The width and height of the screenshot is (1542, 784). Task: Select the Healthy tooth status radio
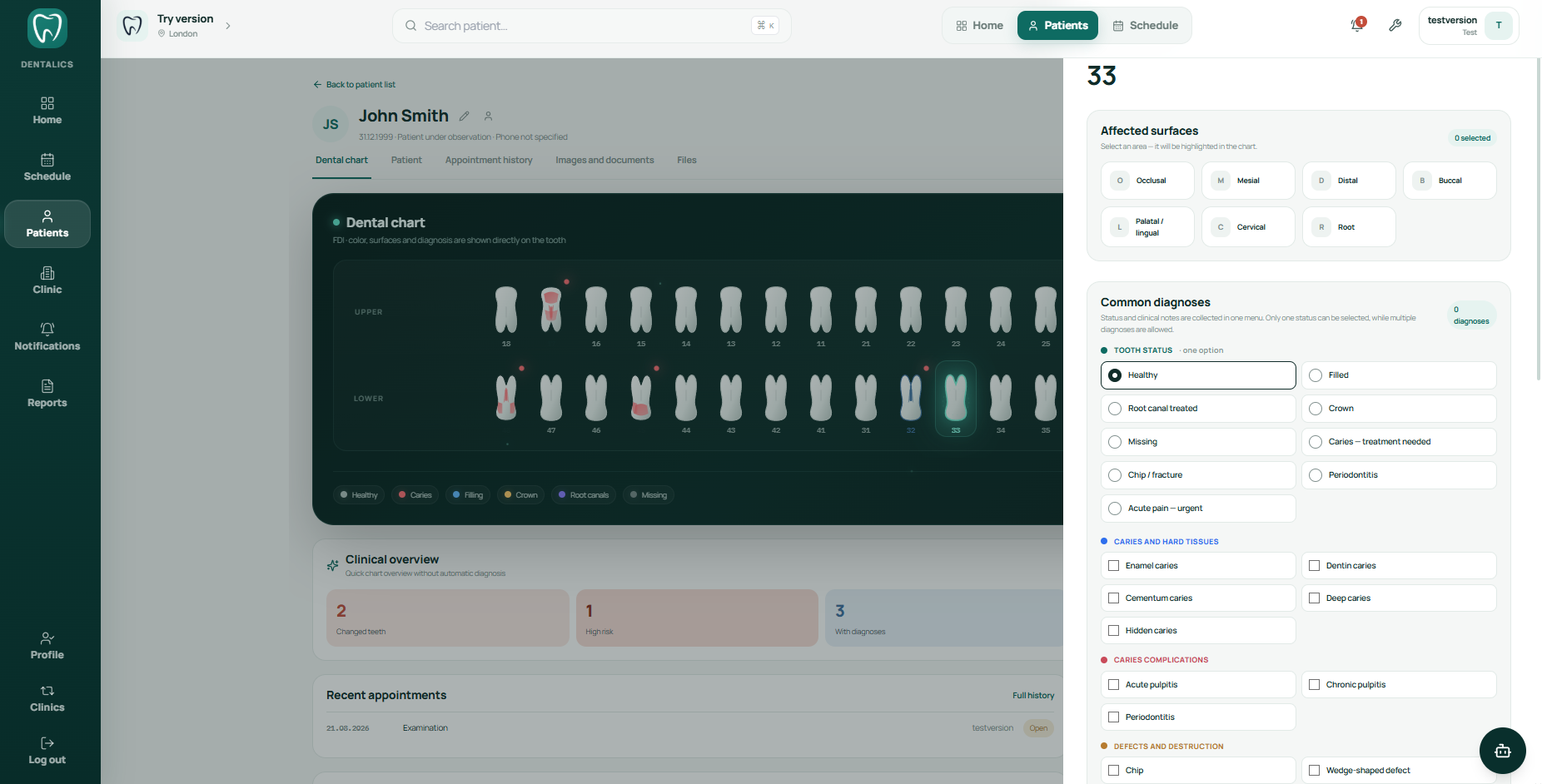[x=1198, y=375]
